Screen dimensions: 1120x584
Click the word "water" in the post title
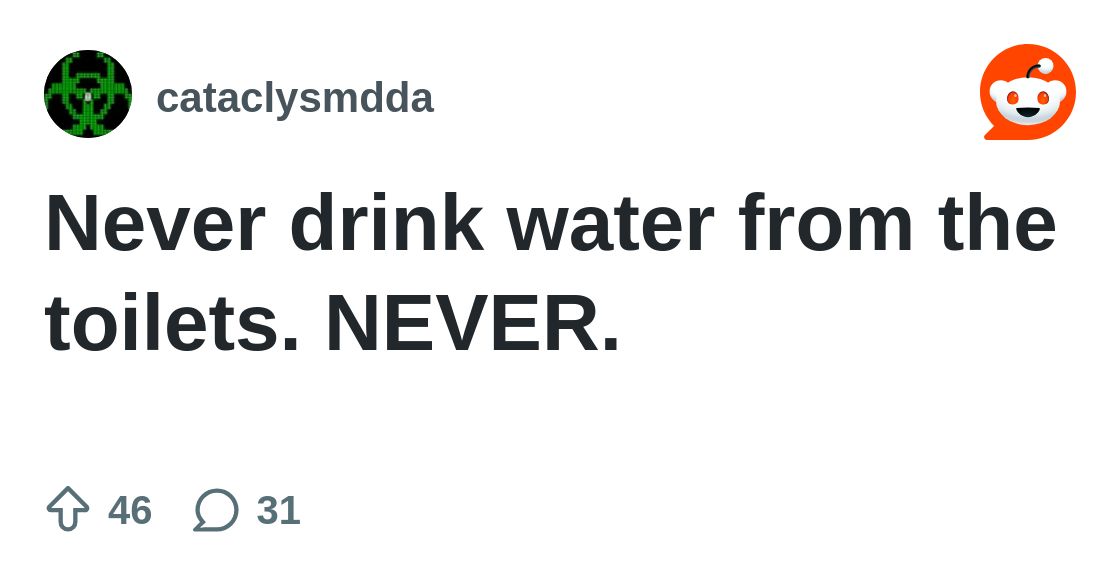(x=610, y=224)
